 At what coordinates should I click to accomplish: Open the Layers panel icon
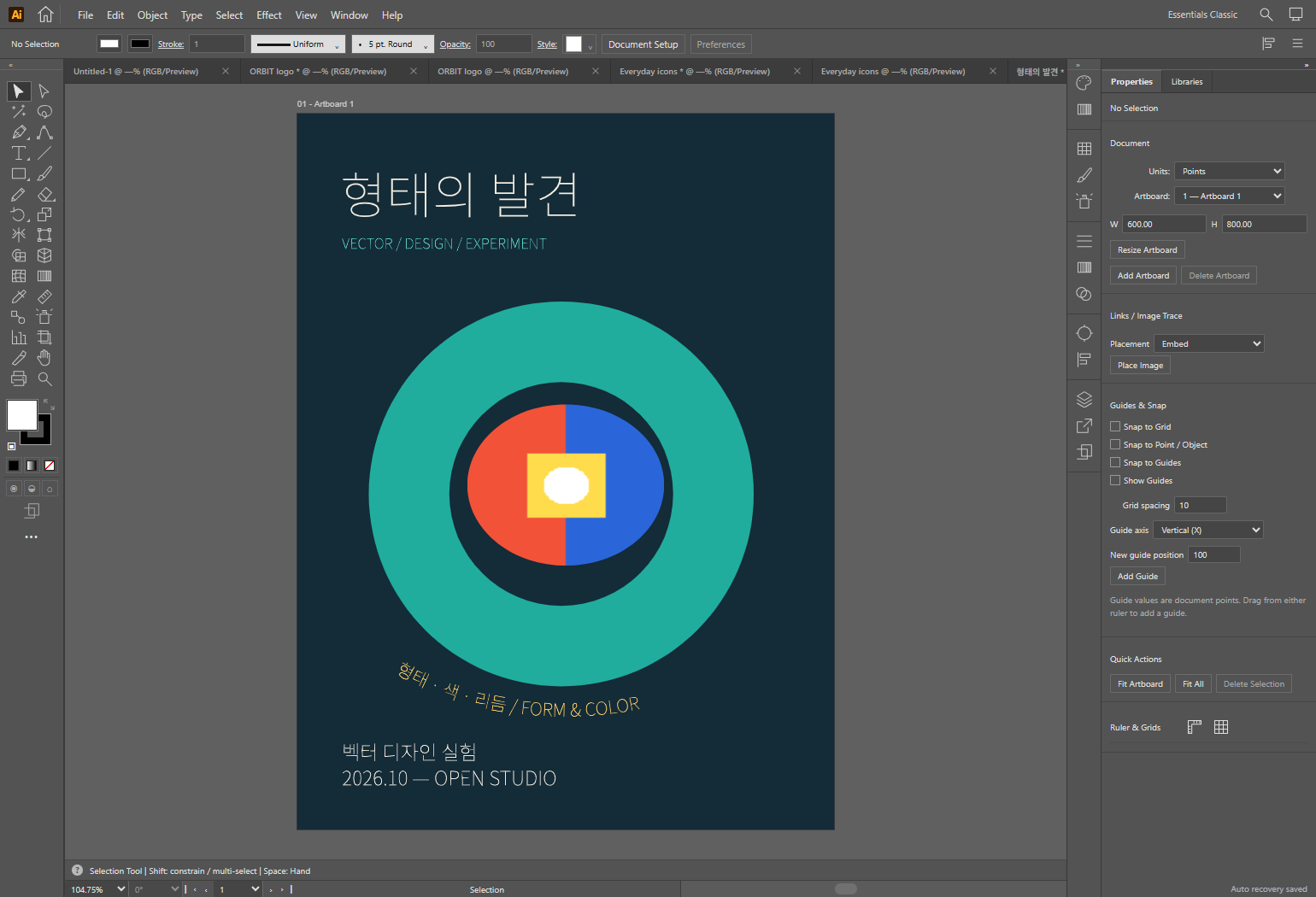tap(1084, 399)
